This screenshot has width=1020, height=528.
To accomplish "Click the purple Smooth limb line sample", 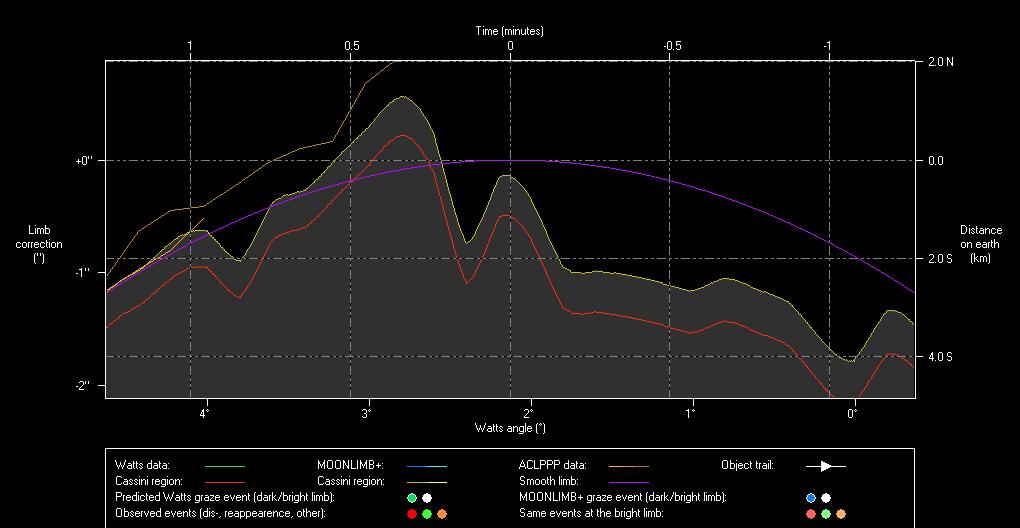I will point(628,482).
